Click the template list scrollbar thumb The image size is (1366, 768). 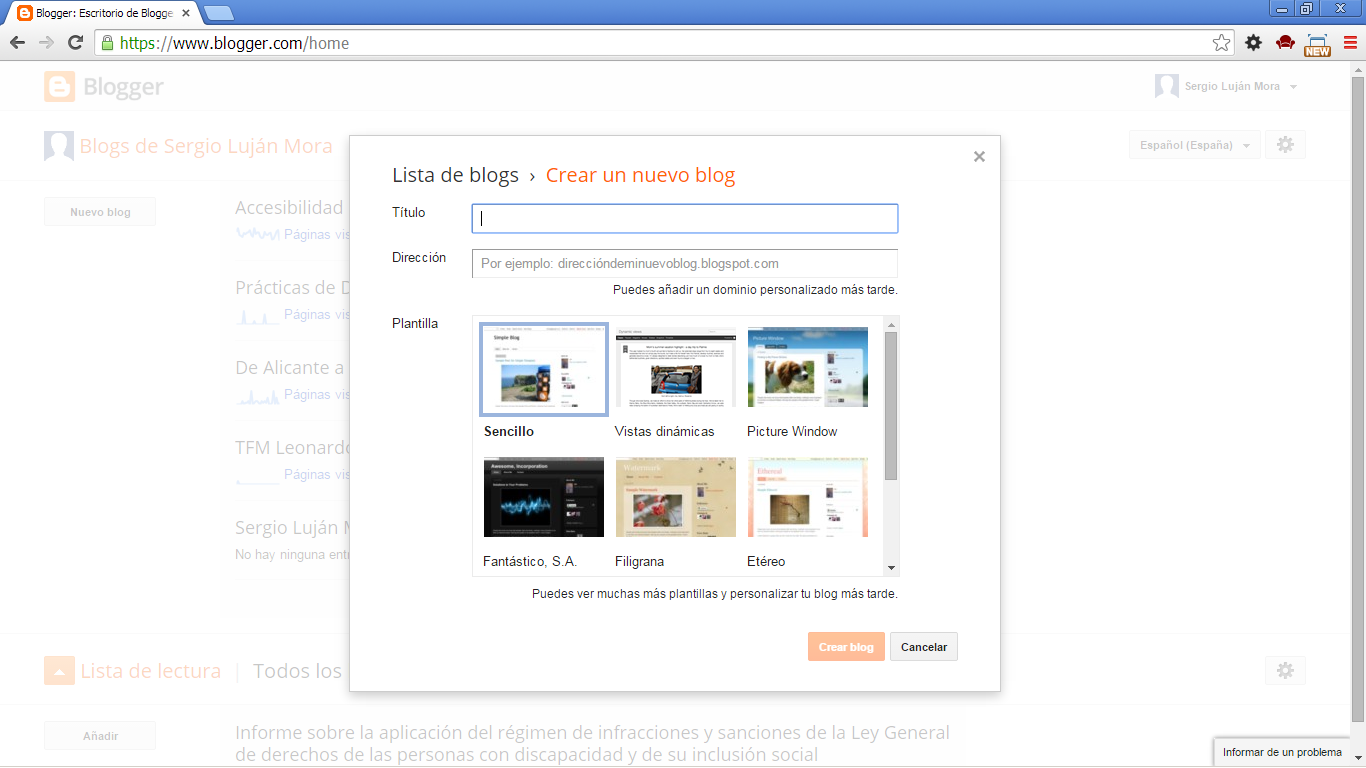point(891,406)
